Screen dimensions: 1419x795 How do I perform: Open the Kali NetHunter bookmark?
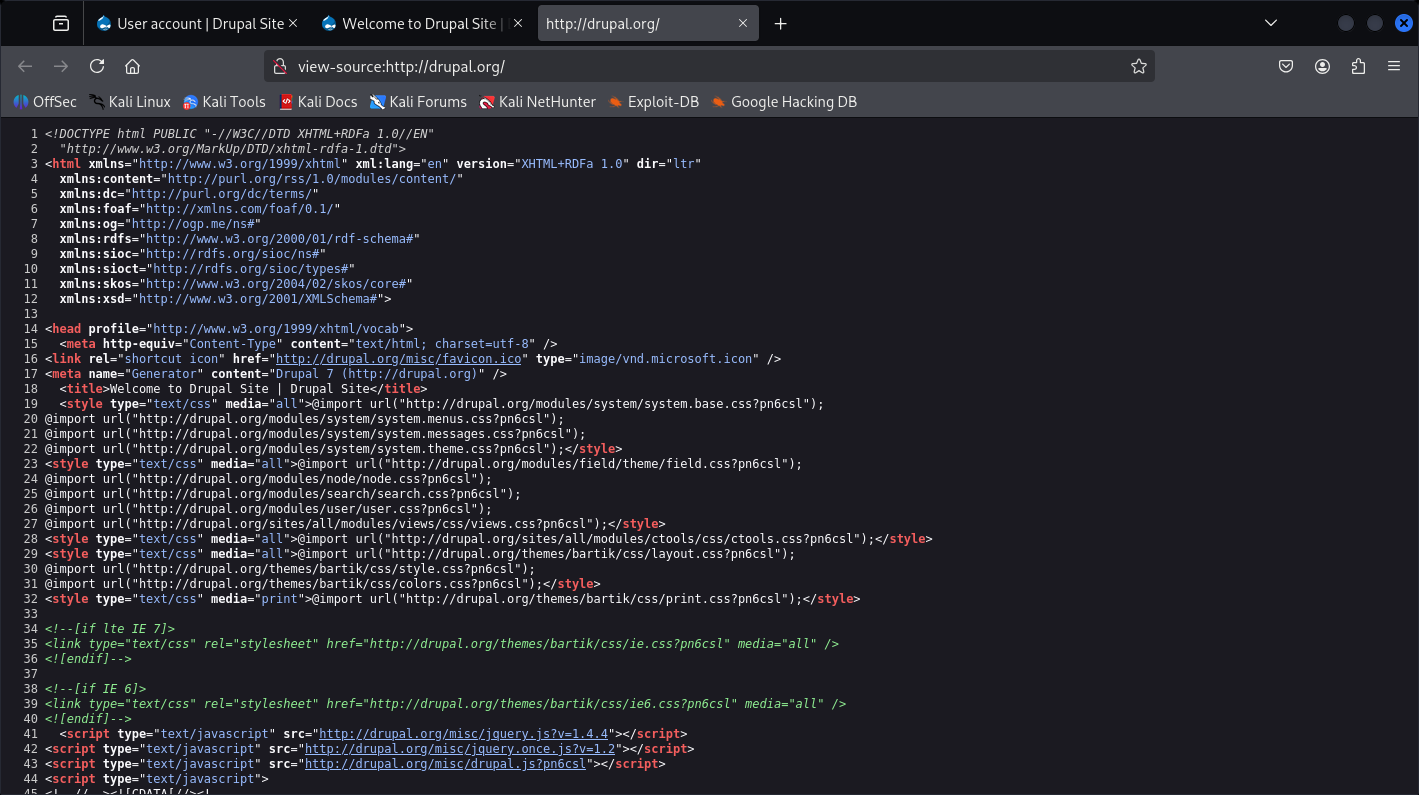click(x=537, y=101)
